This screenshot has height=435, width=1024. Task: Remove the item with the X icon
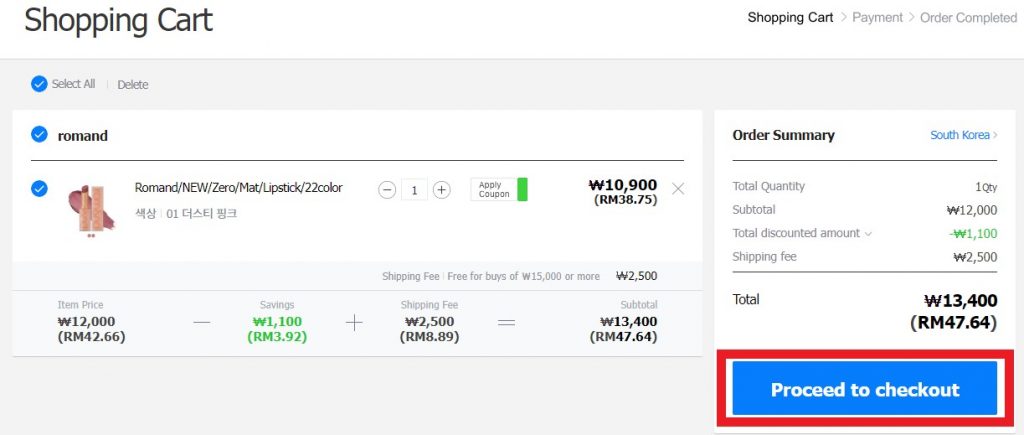[x=678, y=189]
